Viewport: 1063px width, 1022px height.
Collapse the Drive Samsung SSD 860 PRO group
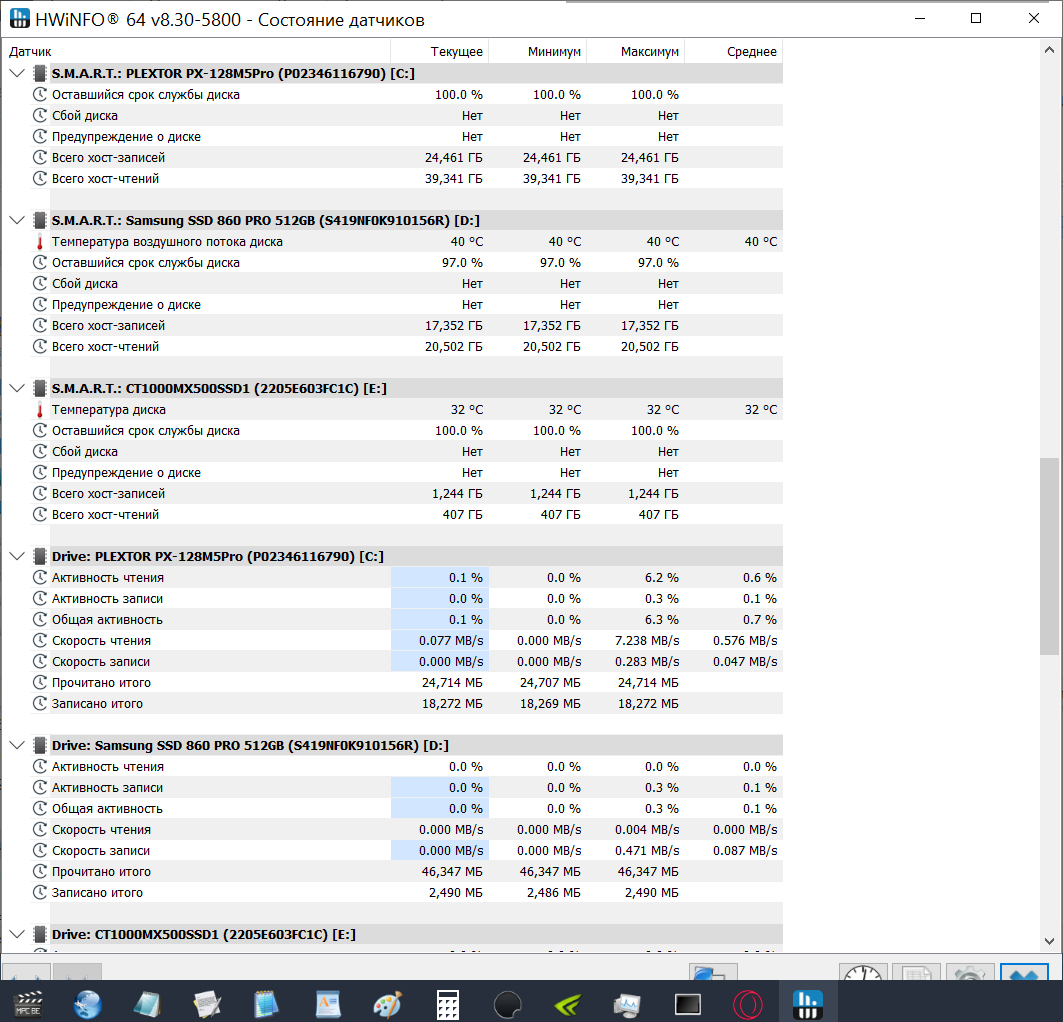(x=17, y=745)
